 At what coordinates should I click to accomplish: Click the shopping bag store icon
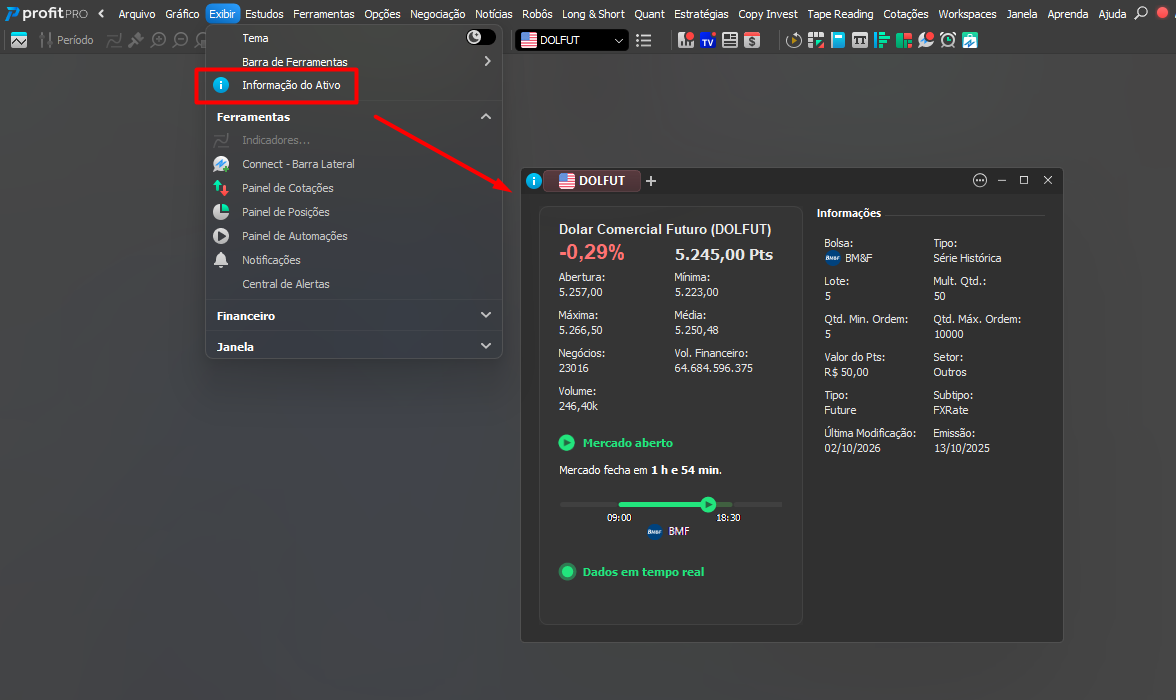coord(970,41)
